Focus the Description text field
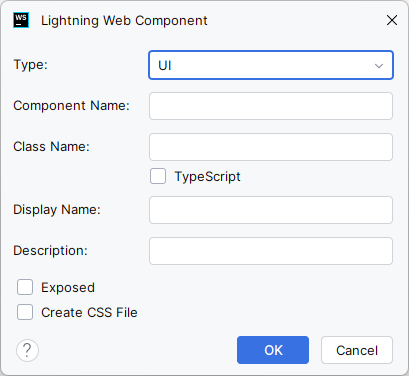This screenshot has height=376, width=409. click(x=271, y=251)
